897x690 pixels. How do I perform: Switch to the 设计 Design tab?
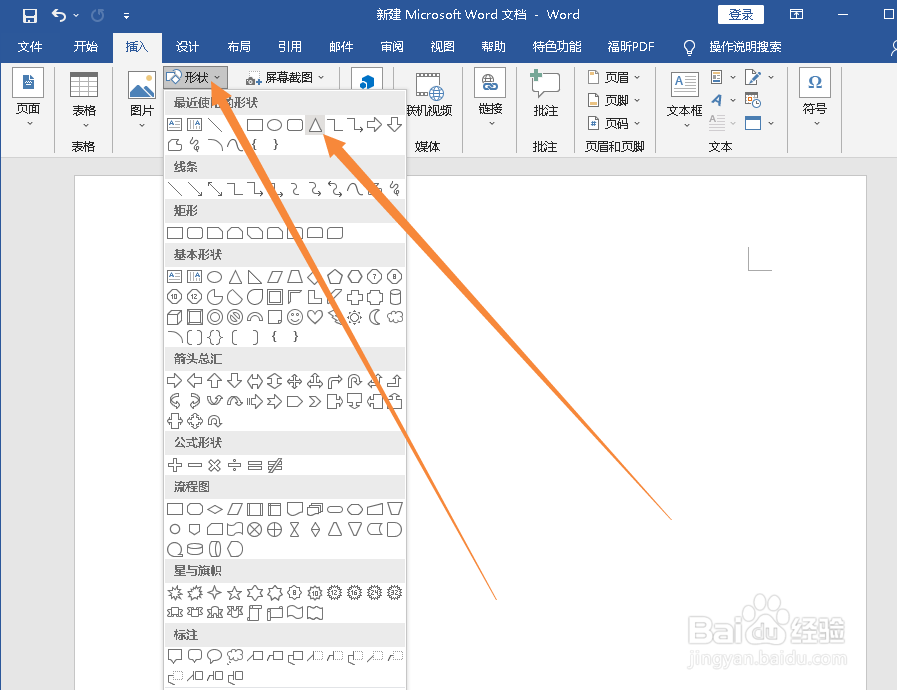pos(187,46)
